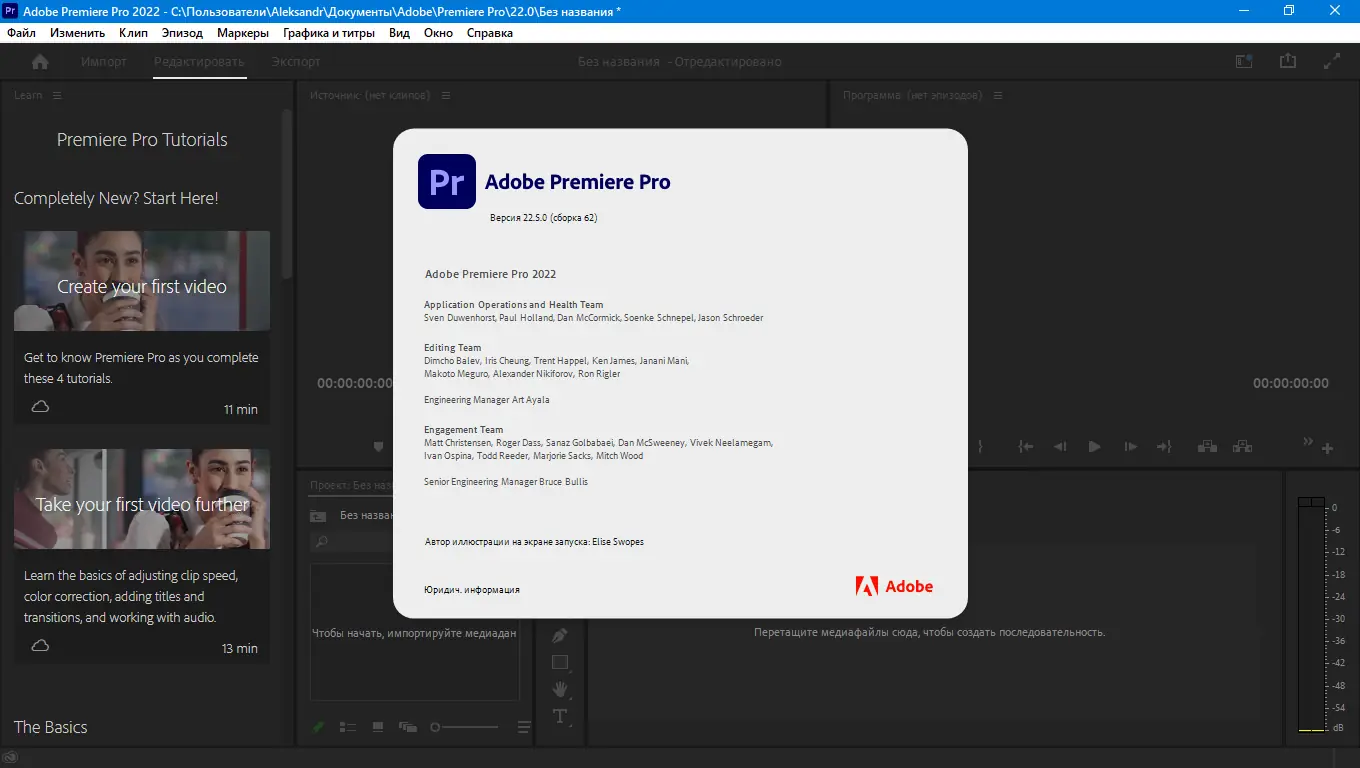The width and height of the screenshot is (1360, 768).
Task: Click the Completely New? Start Here! heading
Action: point(116,198)
